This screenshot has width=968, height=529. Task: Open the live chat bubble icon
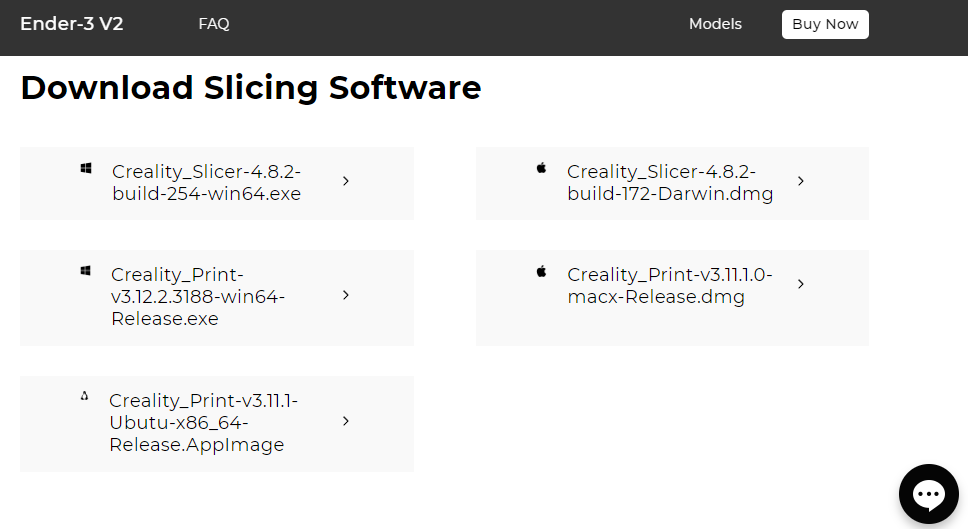coord(928,494)
